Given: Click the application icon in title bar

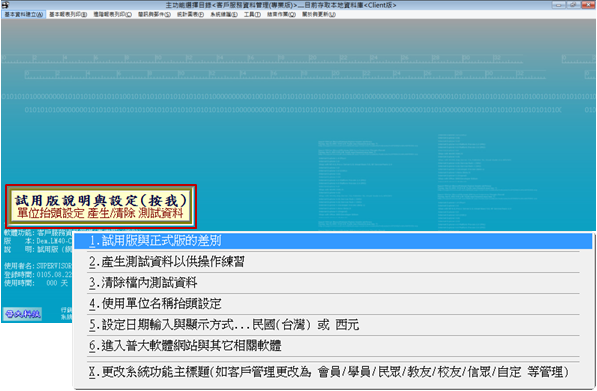Looking at the screenshot, I should click(5, 5).
